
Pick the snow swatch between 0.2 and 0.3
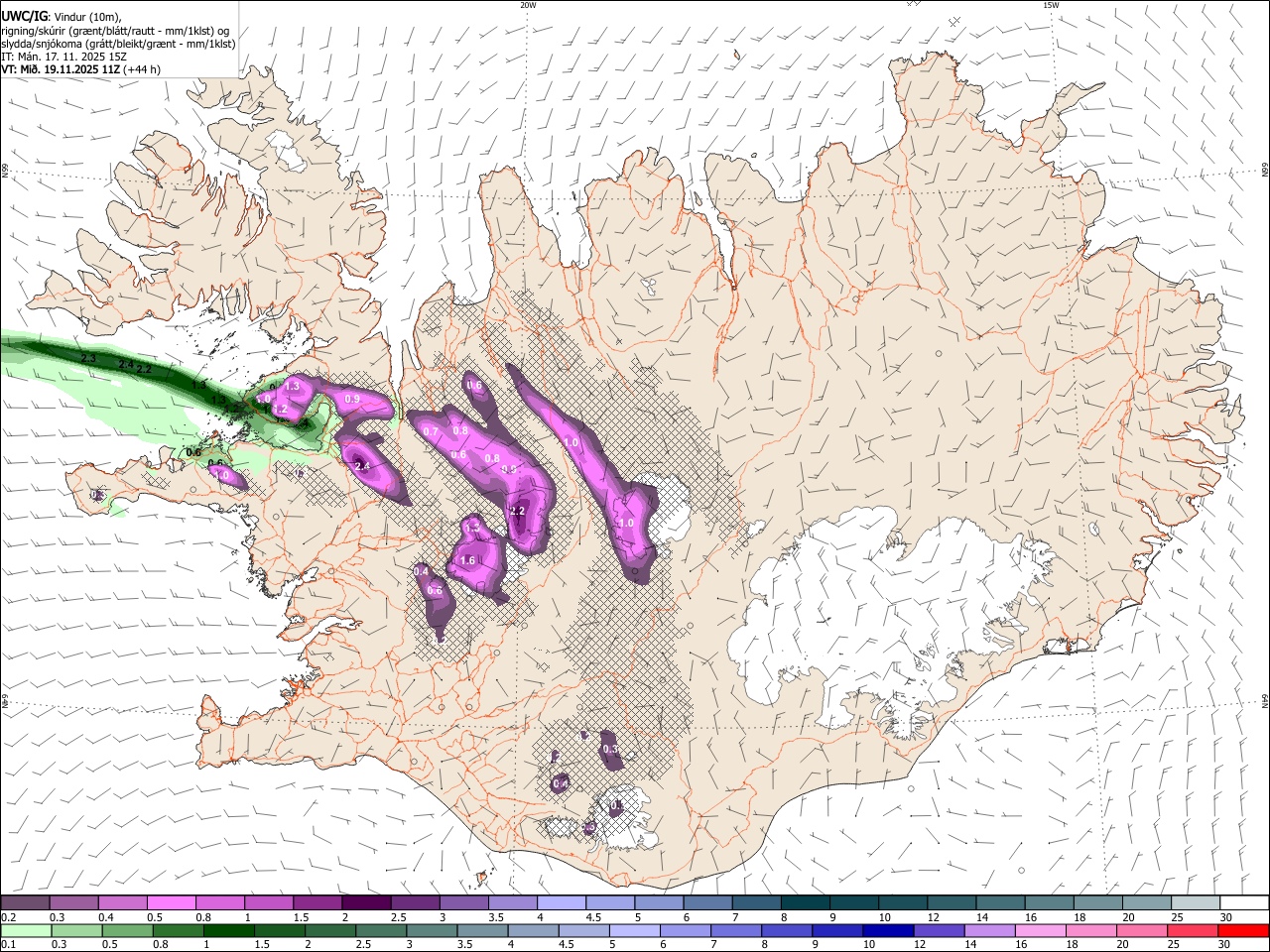25,902
